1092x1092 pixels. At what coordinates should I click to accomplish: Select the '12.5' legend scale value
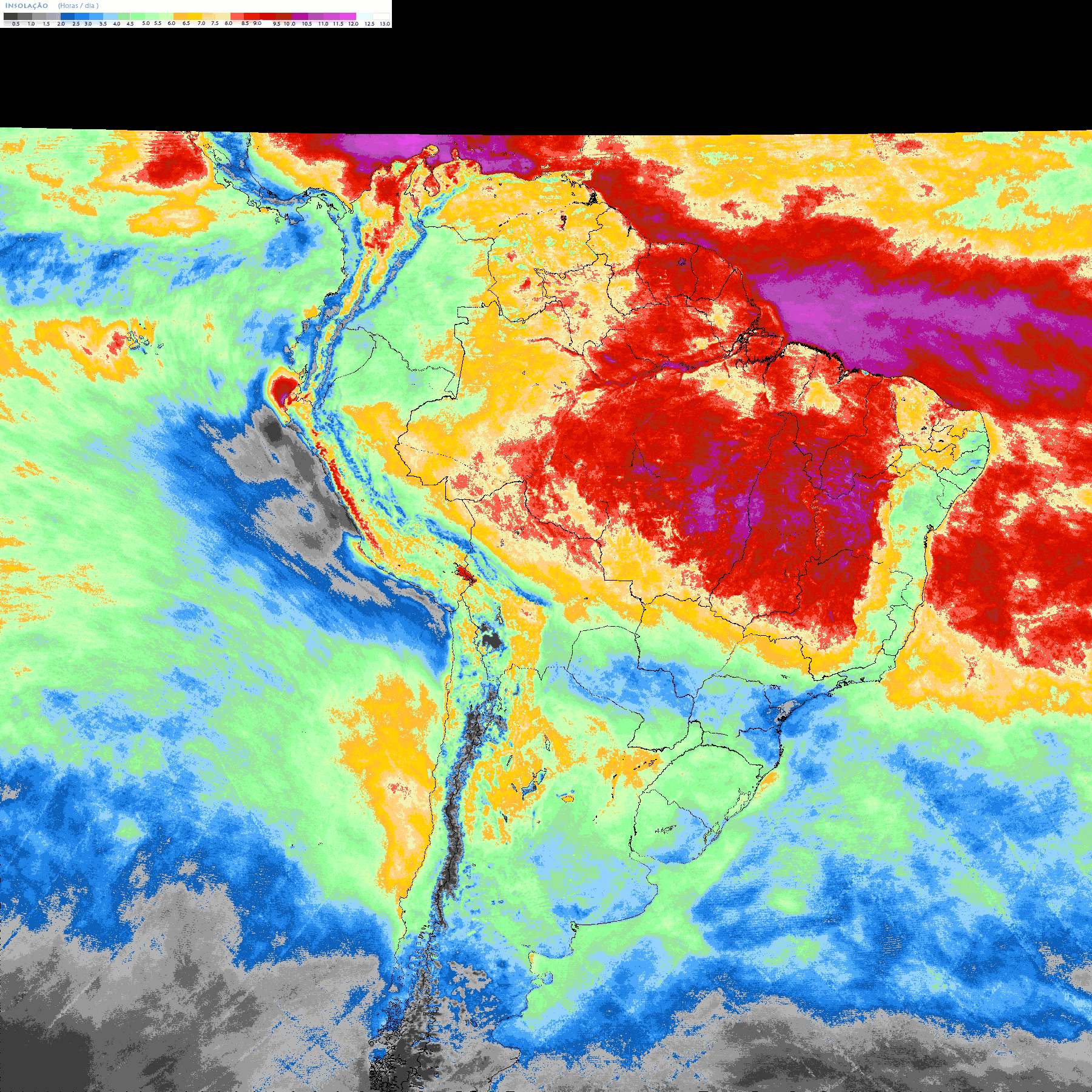[x=369, y=24]
